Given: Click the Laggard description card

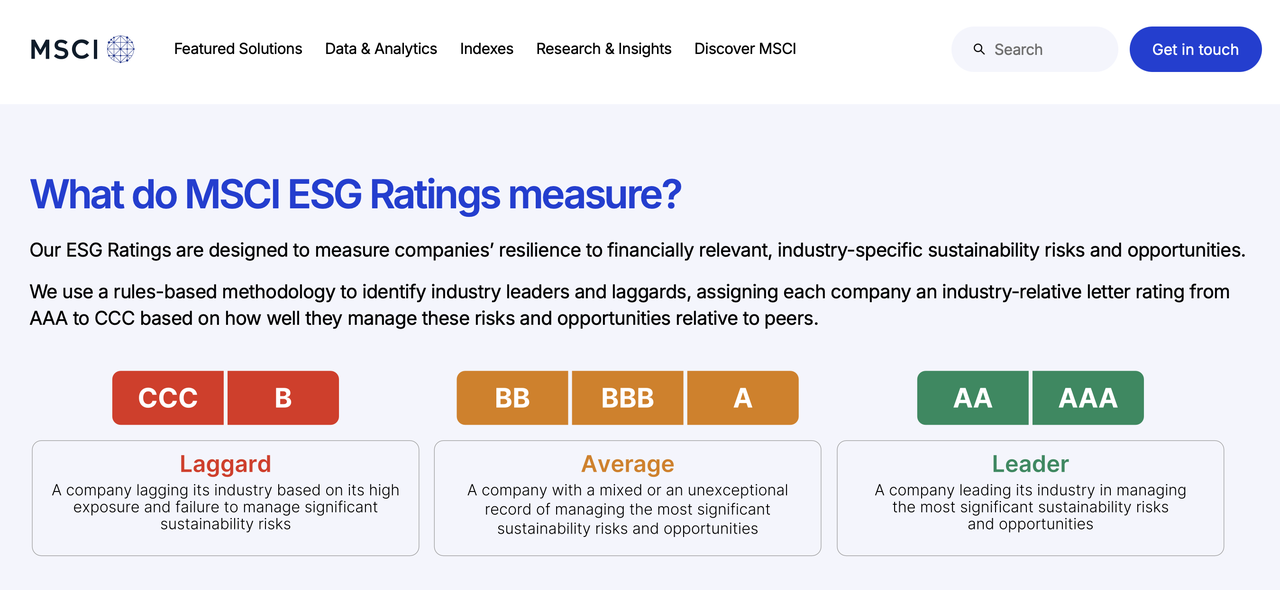Looking at the screenshot, I should (225, 498).
